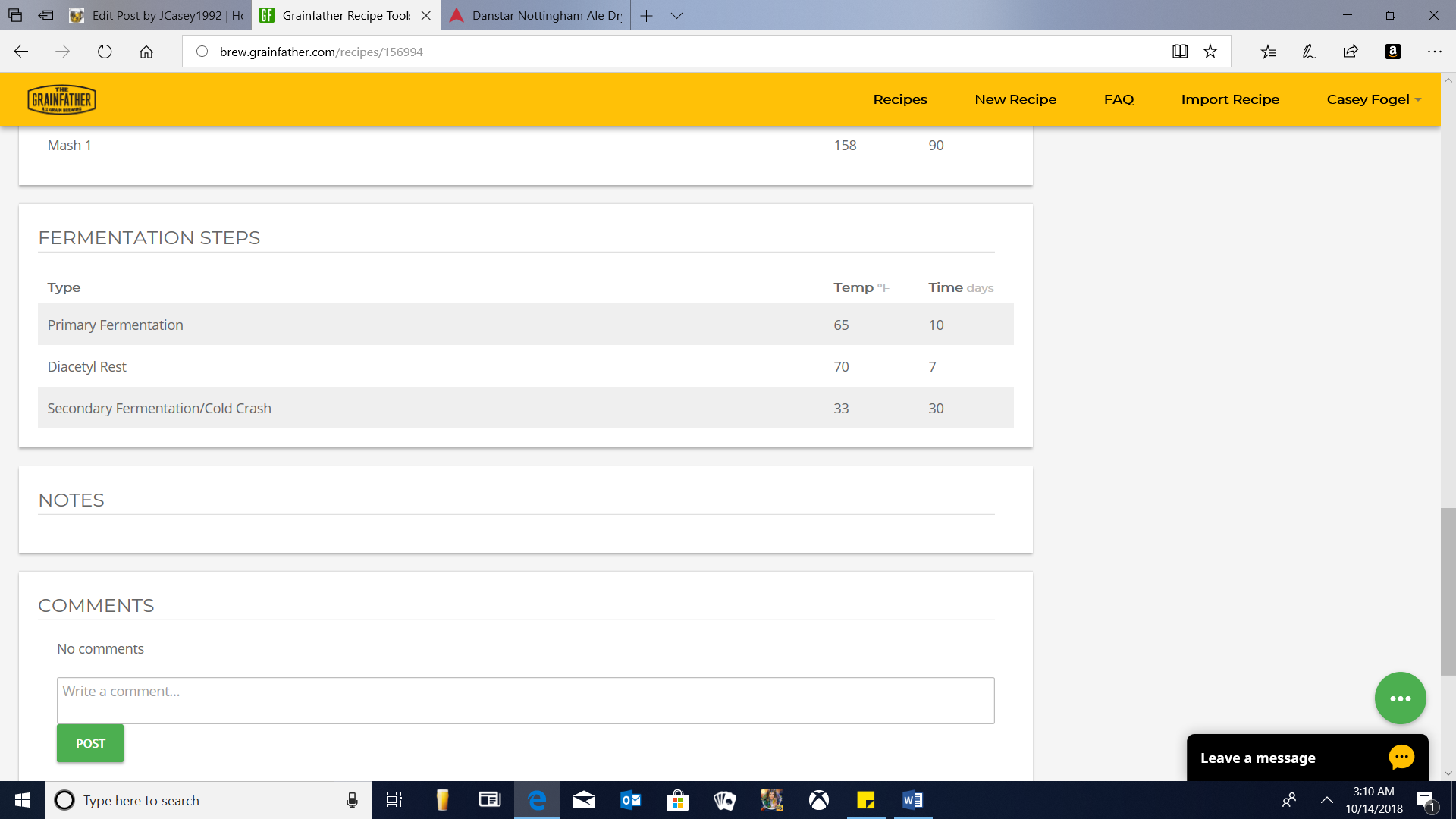Image resolution: width=1456 pixels, height=819 pixels.
Task: Click the scrollbar up arrow
Action: [1448, 80]
